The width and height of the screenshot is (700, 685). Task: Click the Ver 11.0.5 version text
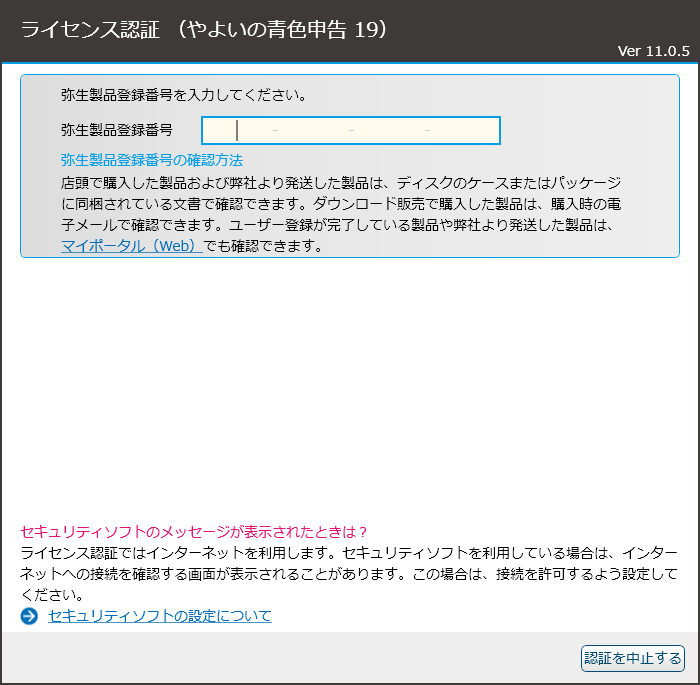point(654,51)
